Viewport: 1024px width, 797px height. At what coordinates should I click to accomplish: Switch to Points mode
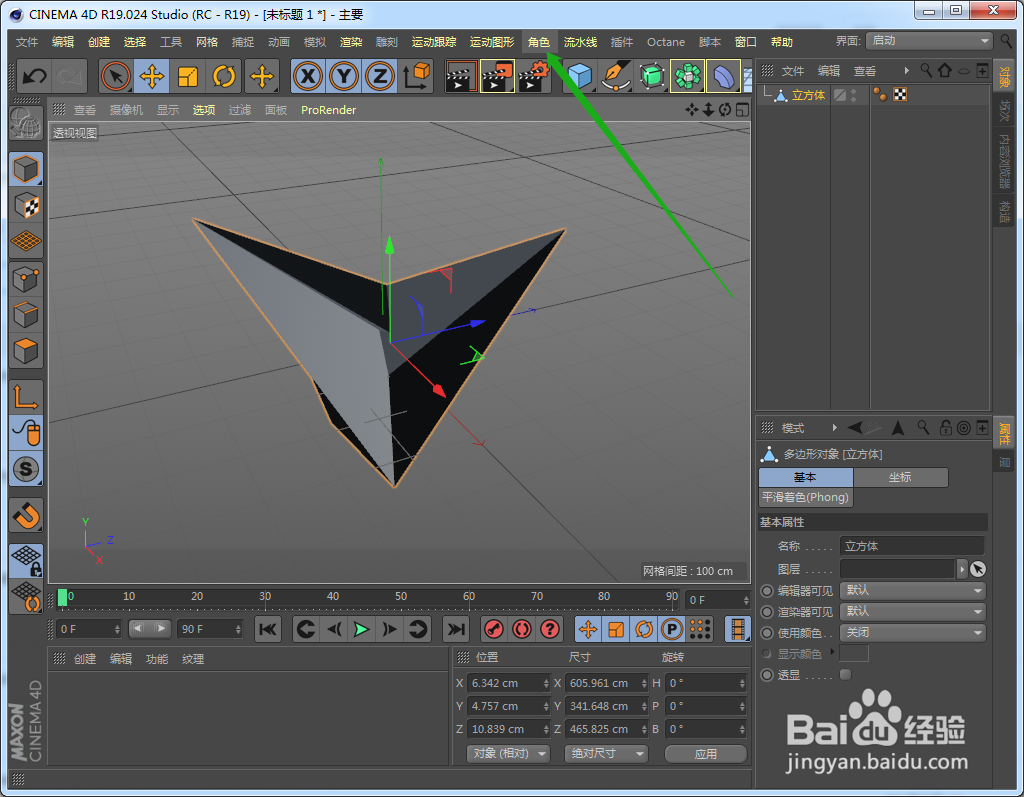coord(26,280)
